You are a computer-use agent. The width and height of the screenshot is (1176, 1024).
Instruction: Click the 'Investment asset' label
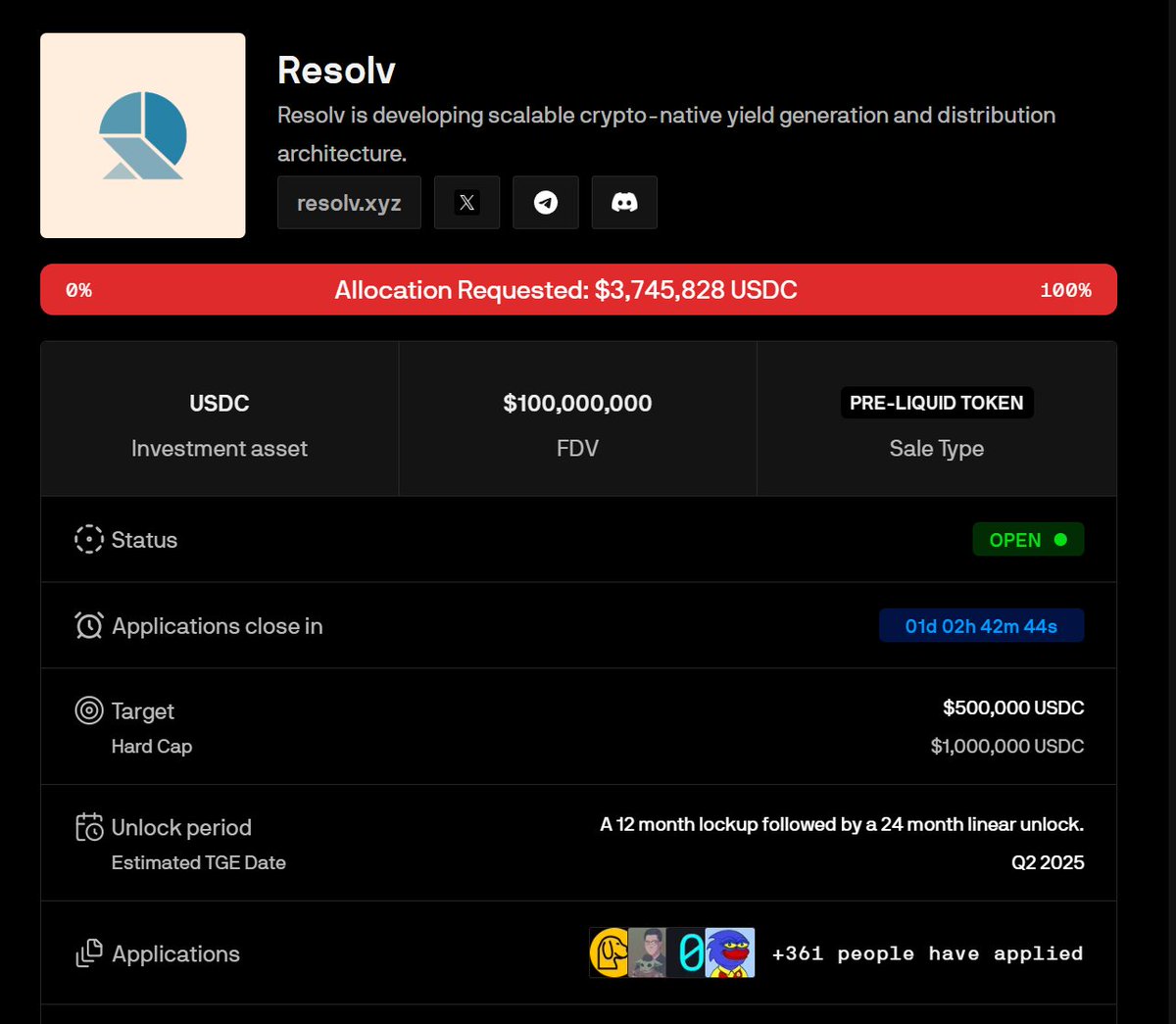pos(220,448)
